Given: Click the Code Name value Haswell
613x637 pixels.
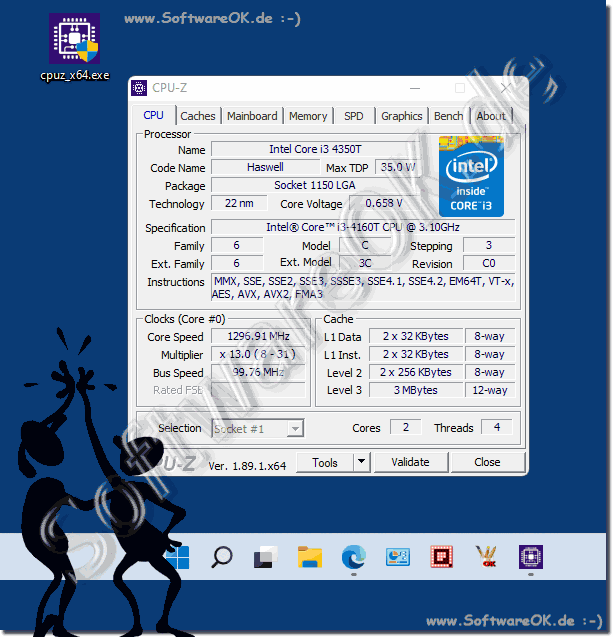Looking at the screenshot, I should coord(266,167).
